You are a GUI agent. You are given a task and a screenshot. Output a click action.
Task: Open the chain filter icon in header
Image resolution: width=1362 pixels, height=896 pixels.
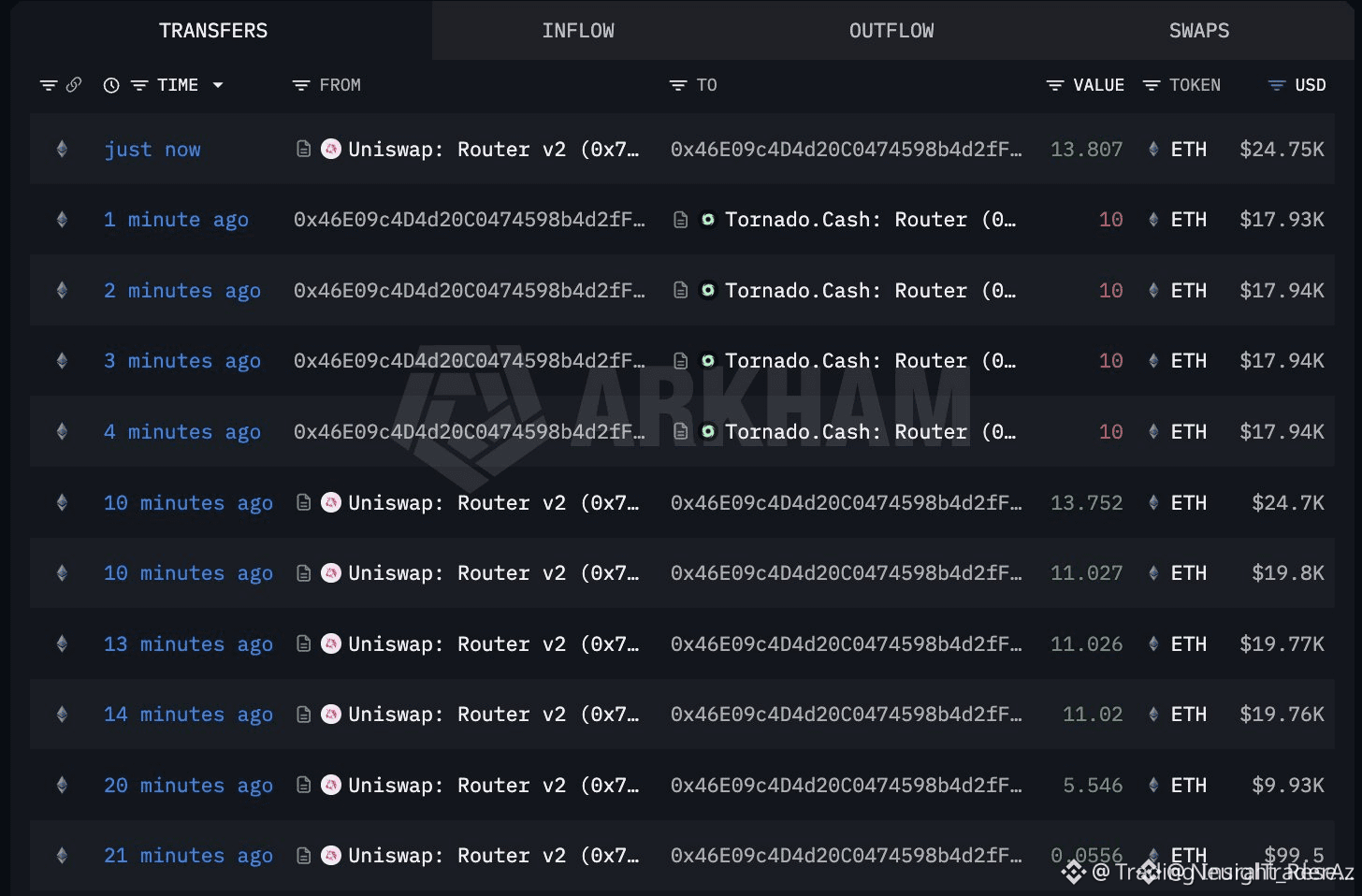click(49, 85)
